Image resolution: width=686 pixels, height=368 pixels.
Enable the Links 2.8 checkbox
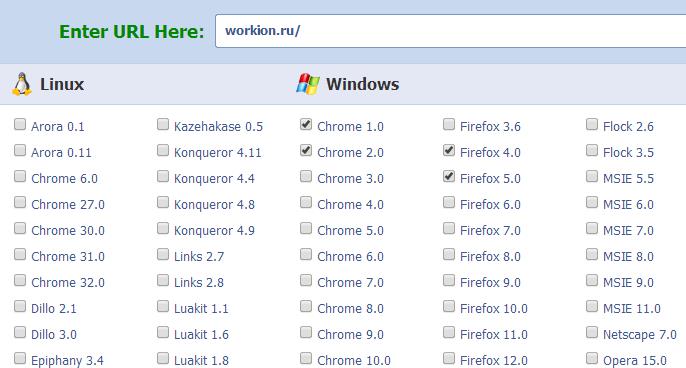click(x=163, y=280)
